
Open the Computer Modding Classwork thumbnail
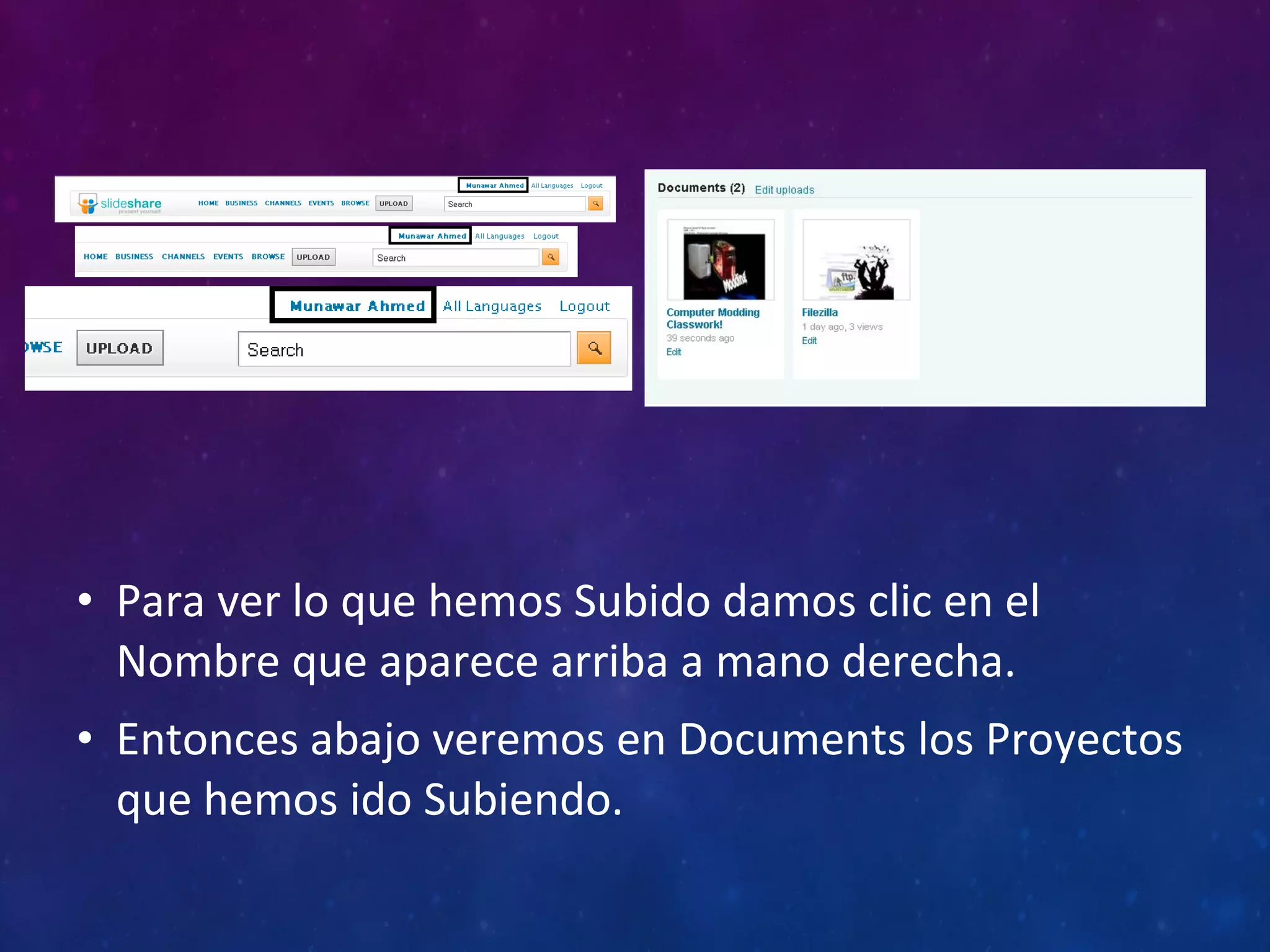721,260
